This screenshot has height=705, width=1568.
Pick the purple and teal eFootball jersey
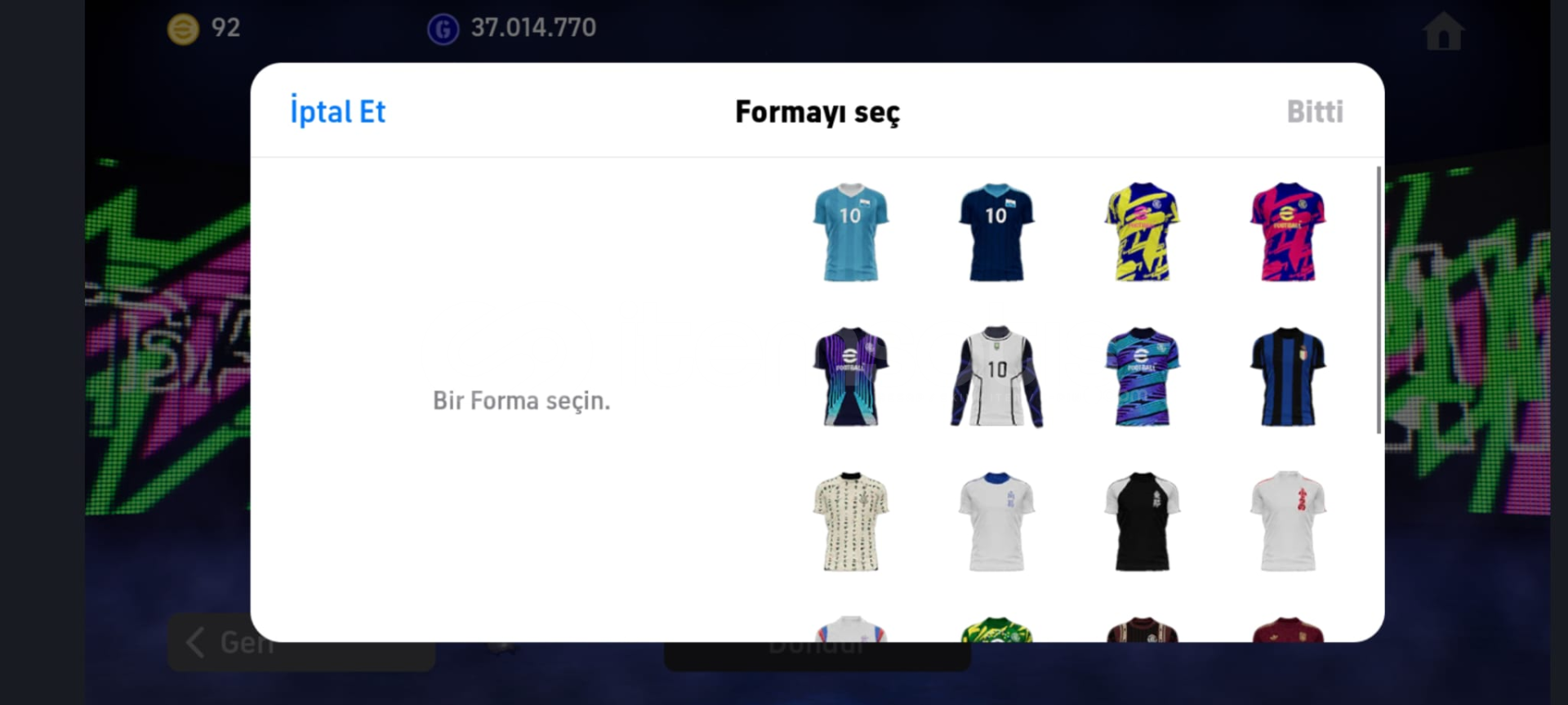click(x=850, y=377)
